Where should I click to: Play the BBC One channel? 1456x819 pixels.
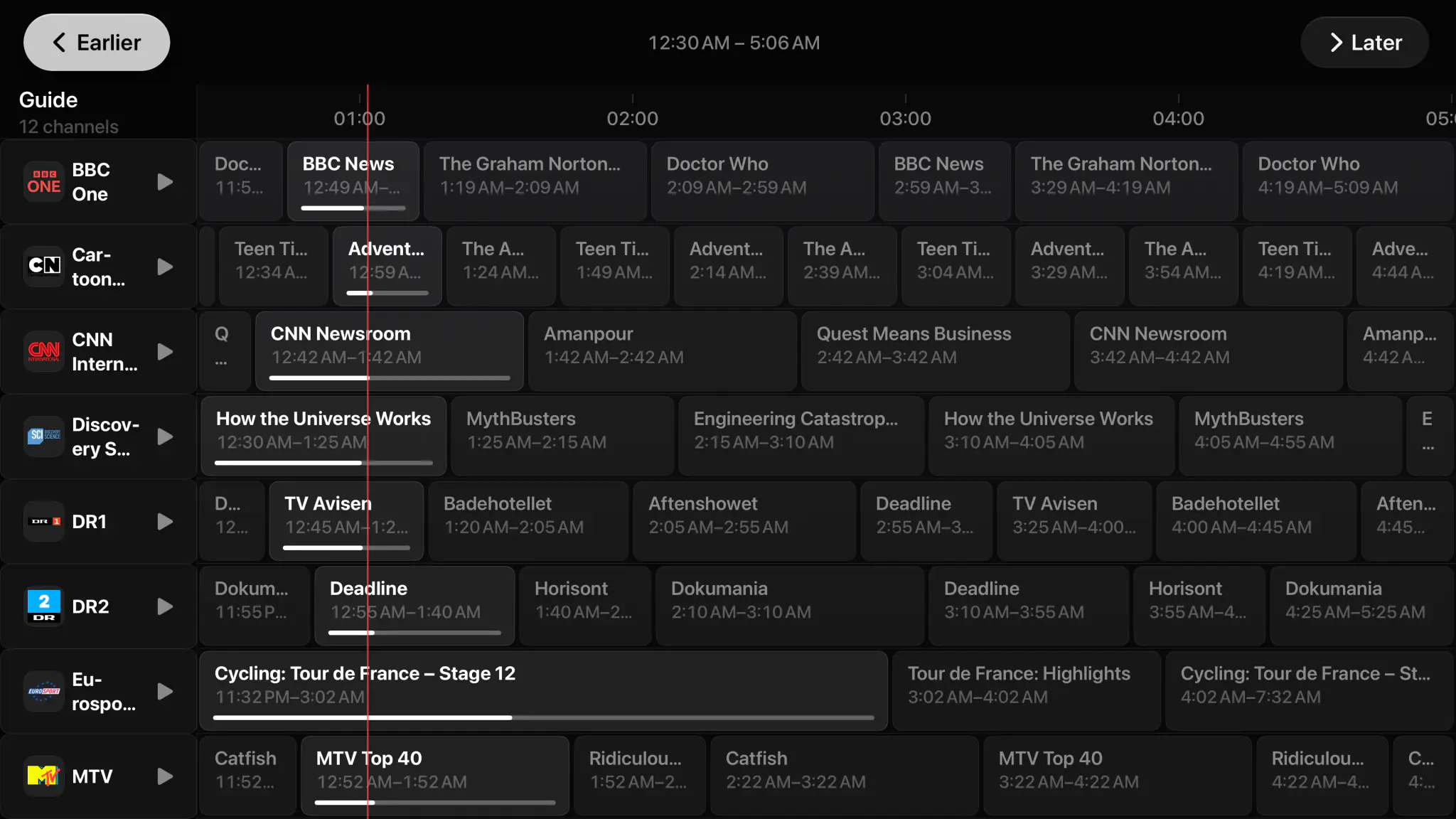tap(165, 182)
